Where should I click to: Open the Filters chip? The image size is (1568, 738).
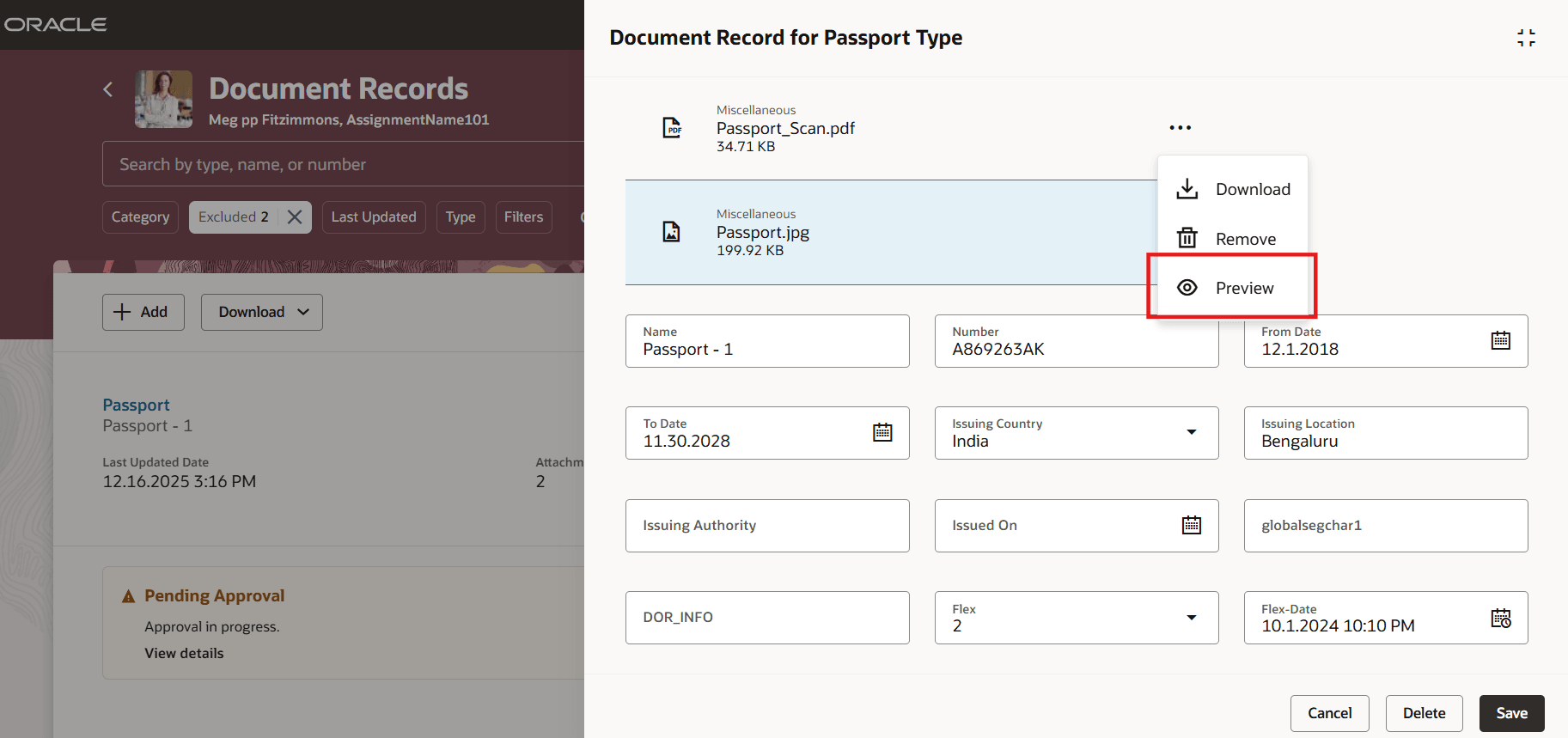tap(523, 217)
